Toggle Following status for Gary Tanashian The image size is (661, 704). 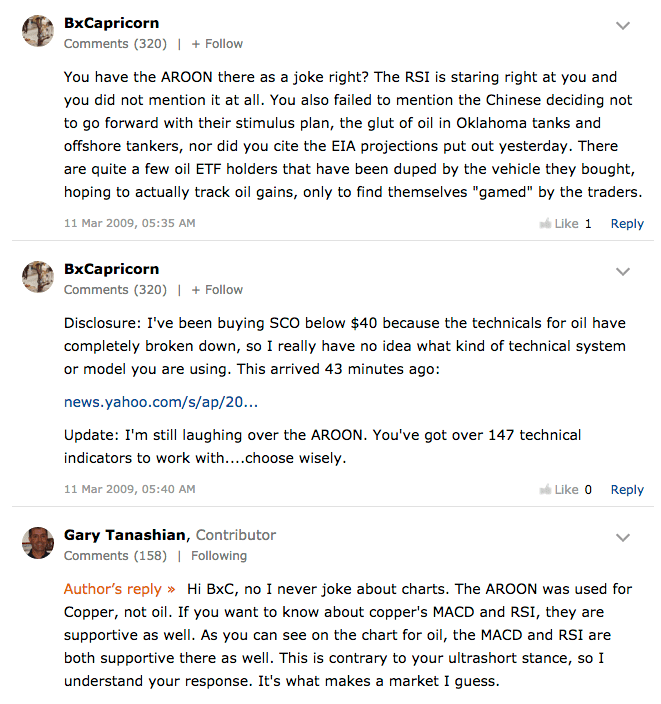(x=219, y=556)
